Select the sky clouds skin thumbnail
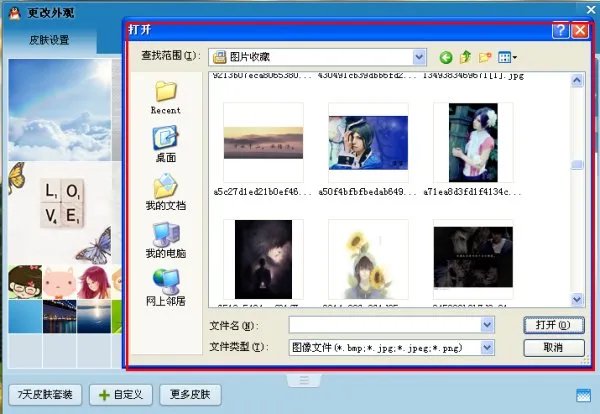 pyautogui.click(x=60, y=110)
